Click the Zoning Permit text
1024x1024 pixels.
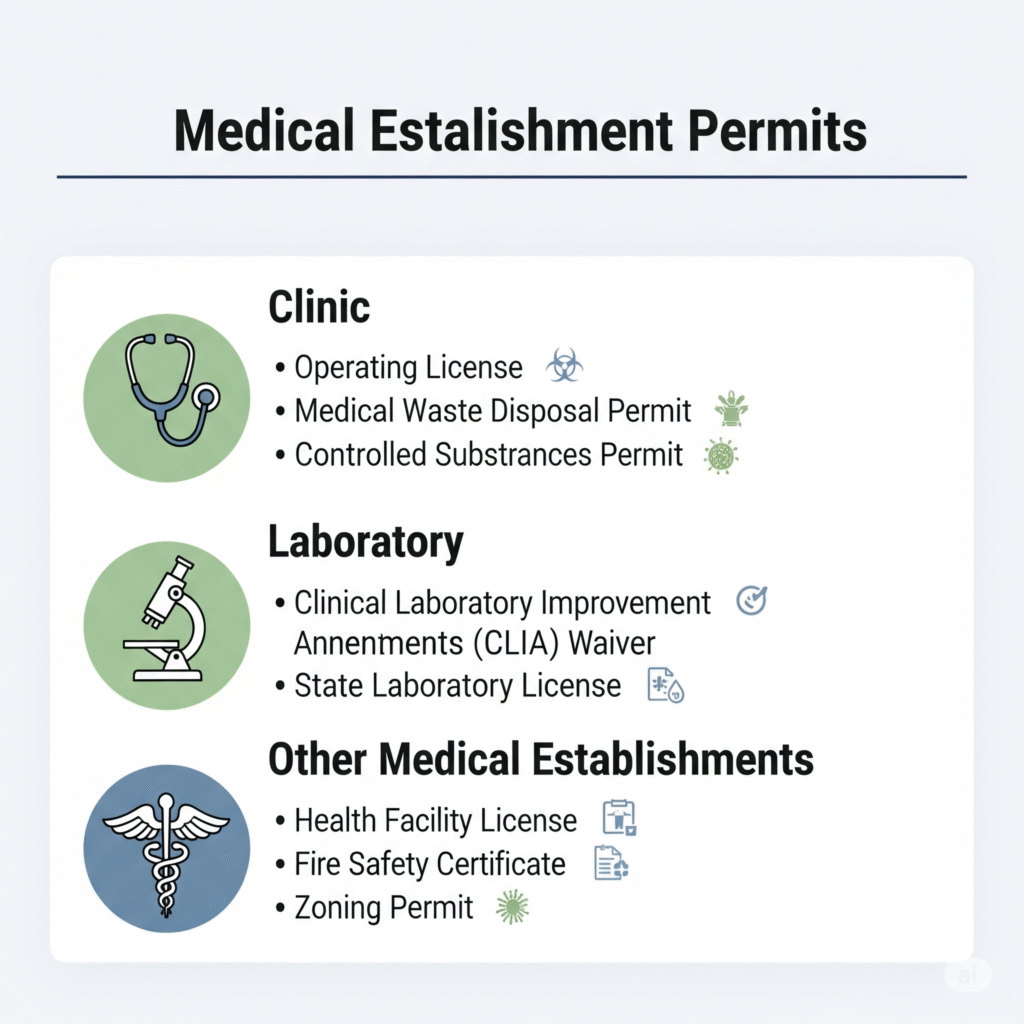point(383,907)
